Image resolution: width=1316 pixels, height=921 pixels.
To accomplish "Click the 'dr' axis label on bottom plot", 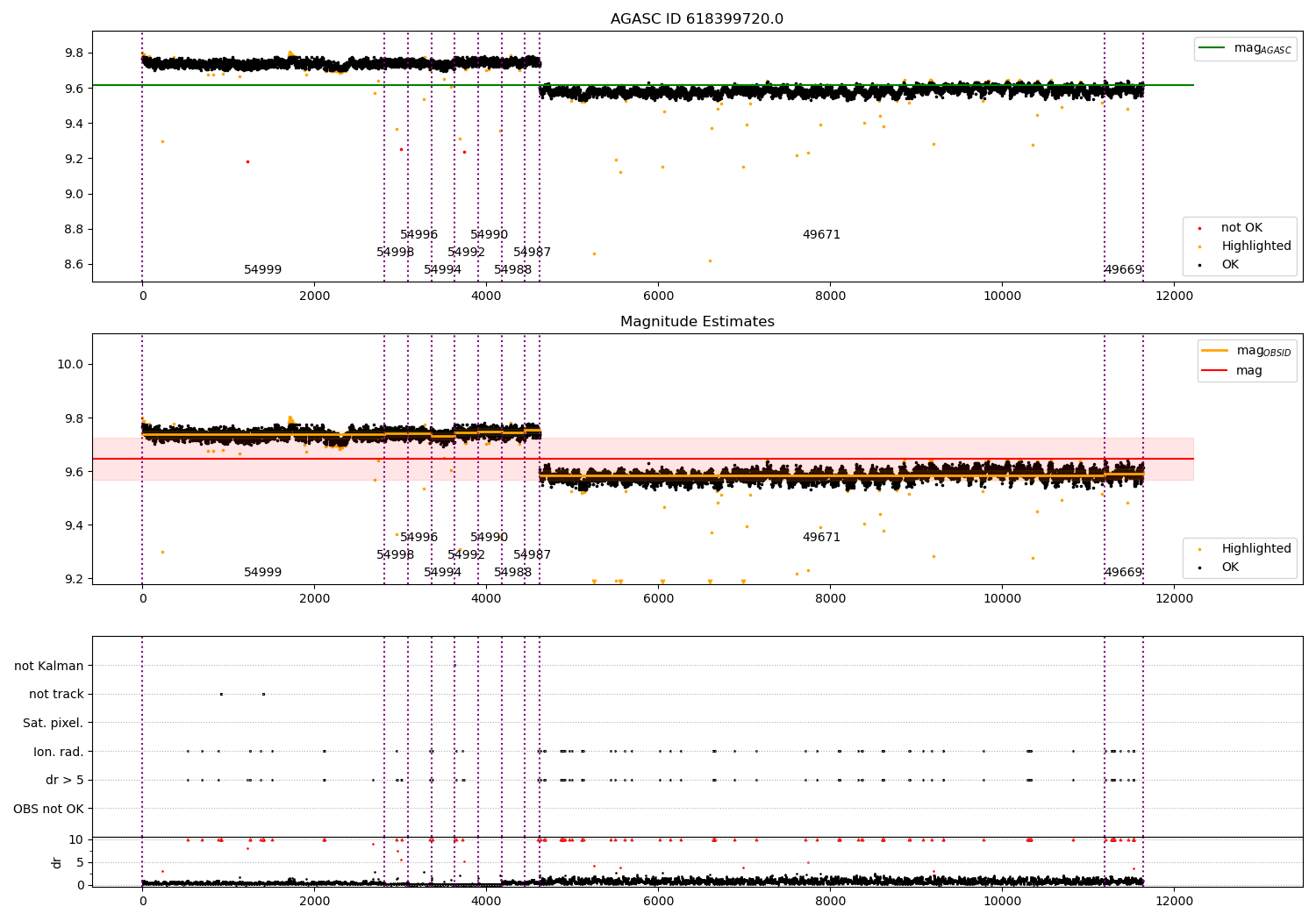I will [x=57, y=862].
